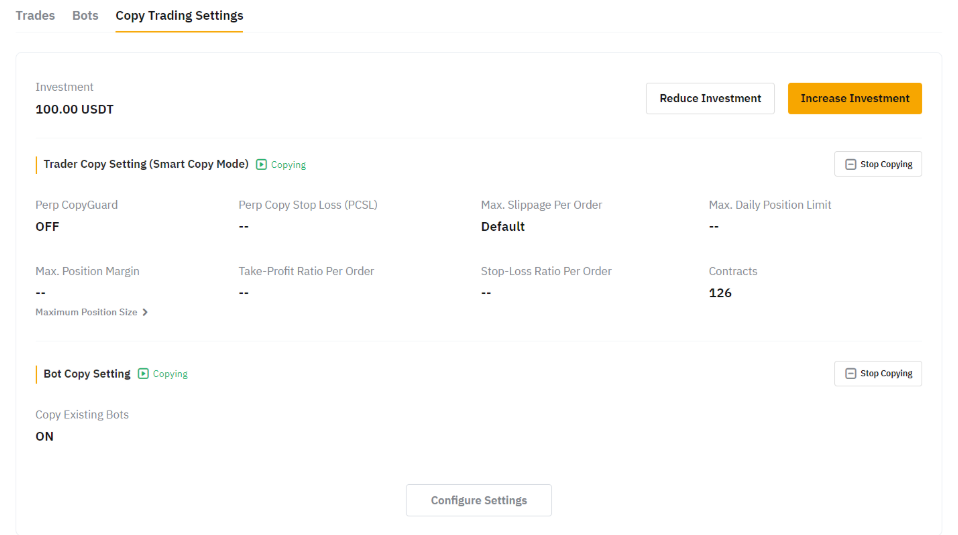958x535 pixels.
Task: Click the Take-Profit Ratio Per Order label
Action: tap(306, 271)
